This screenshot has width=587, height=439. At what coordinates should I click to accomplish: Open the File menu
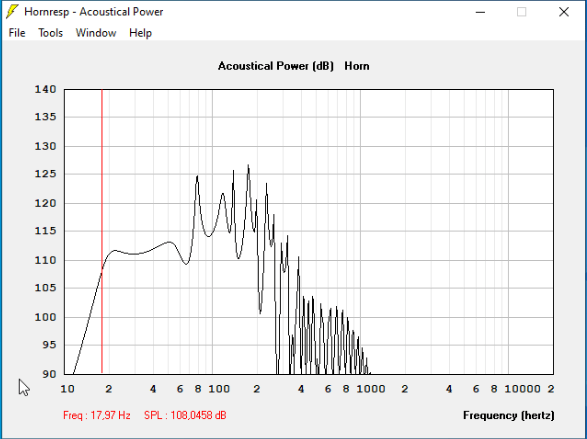tap(17, 33)
